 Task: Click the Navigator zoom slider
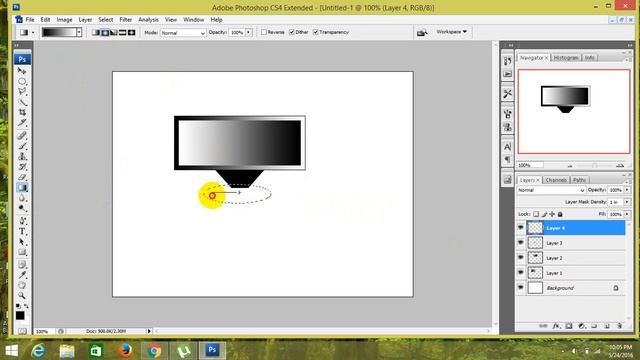tap(595, 165)
